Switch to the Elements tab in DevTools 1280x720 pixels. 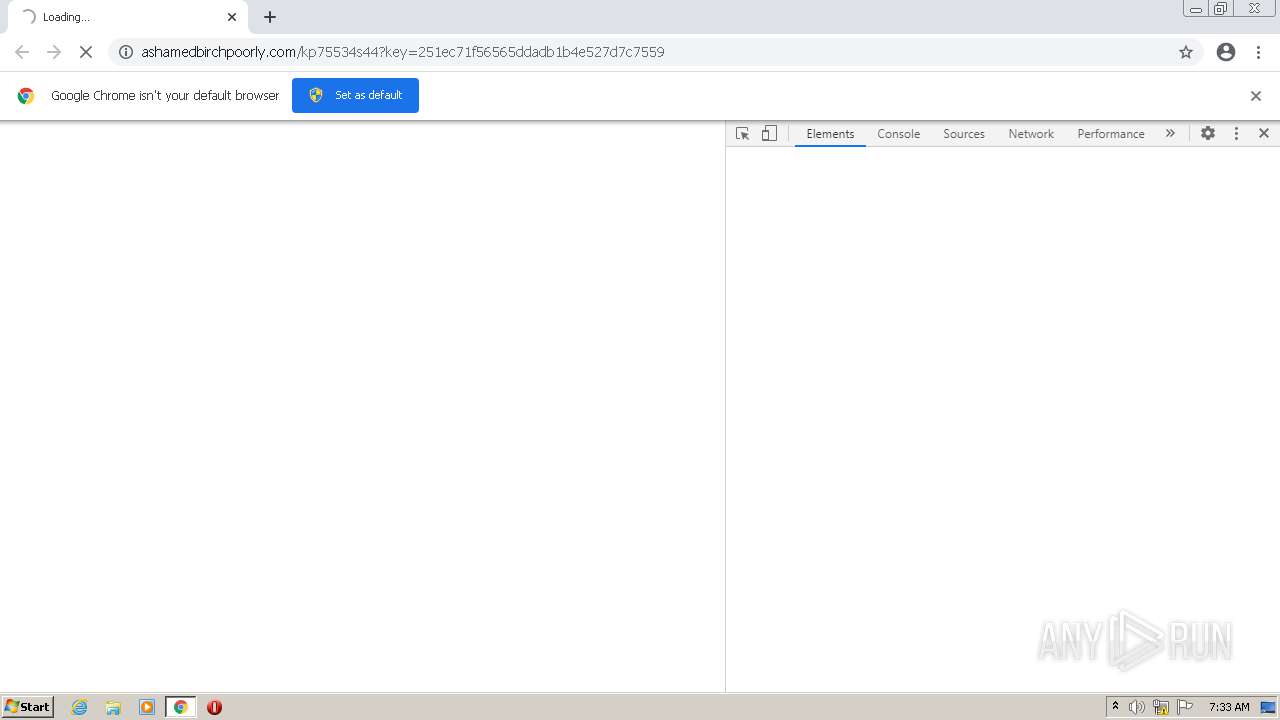click(x=830, y=133)
